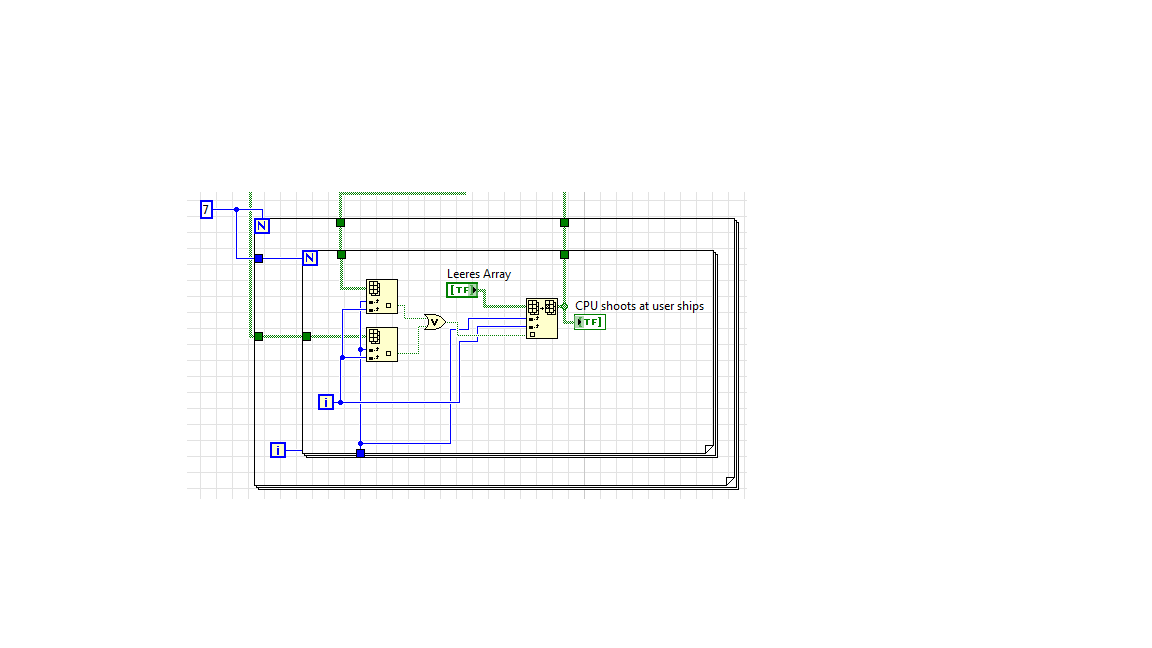
Task: Click the CPU shoots at user ships label
Action: tap(639, 306)
